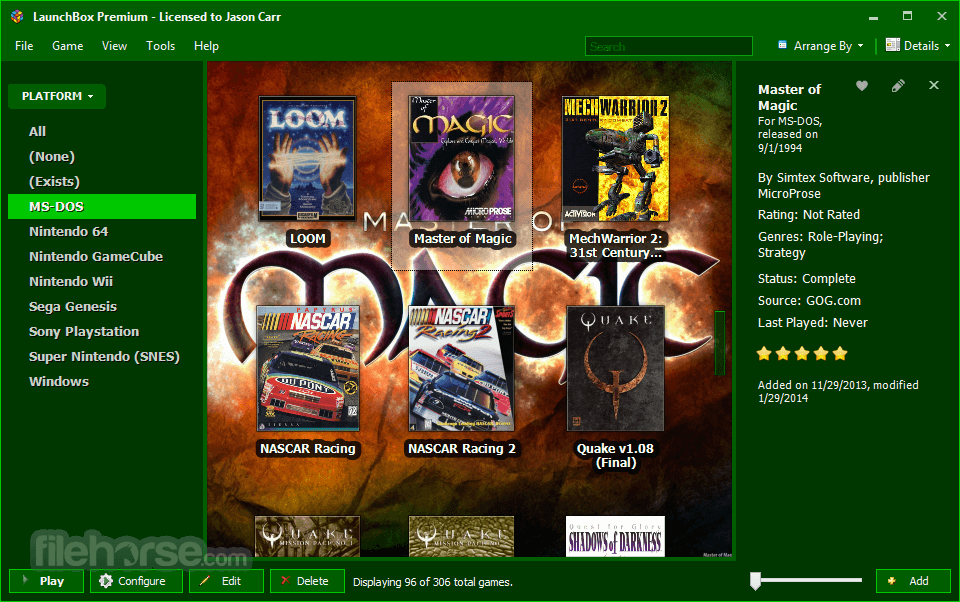
Task: Click the 'Rating: Not Rated' text
Action: coord(809,215)
